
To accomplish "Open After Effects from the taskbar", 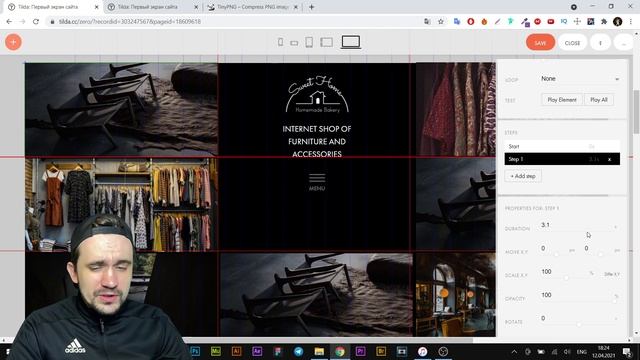I will [257, 351].
